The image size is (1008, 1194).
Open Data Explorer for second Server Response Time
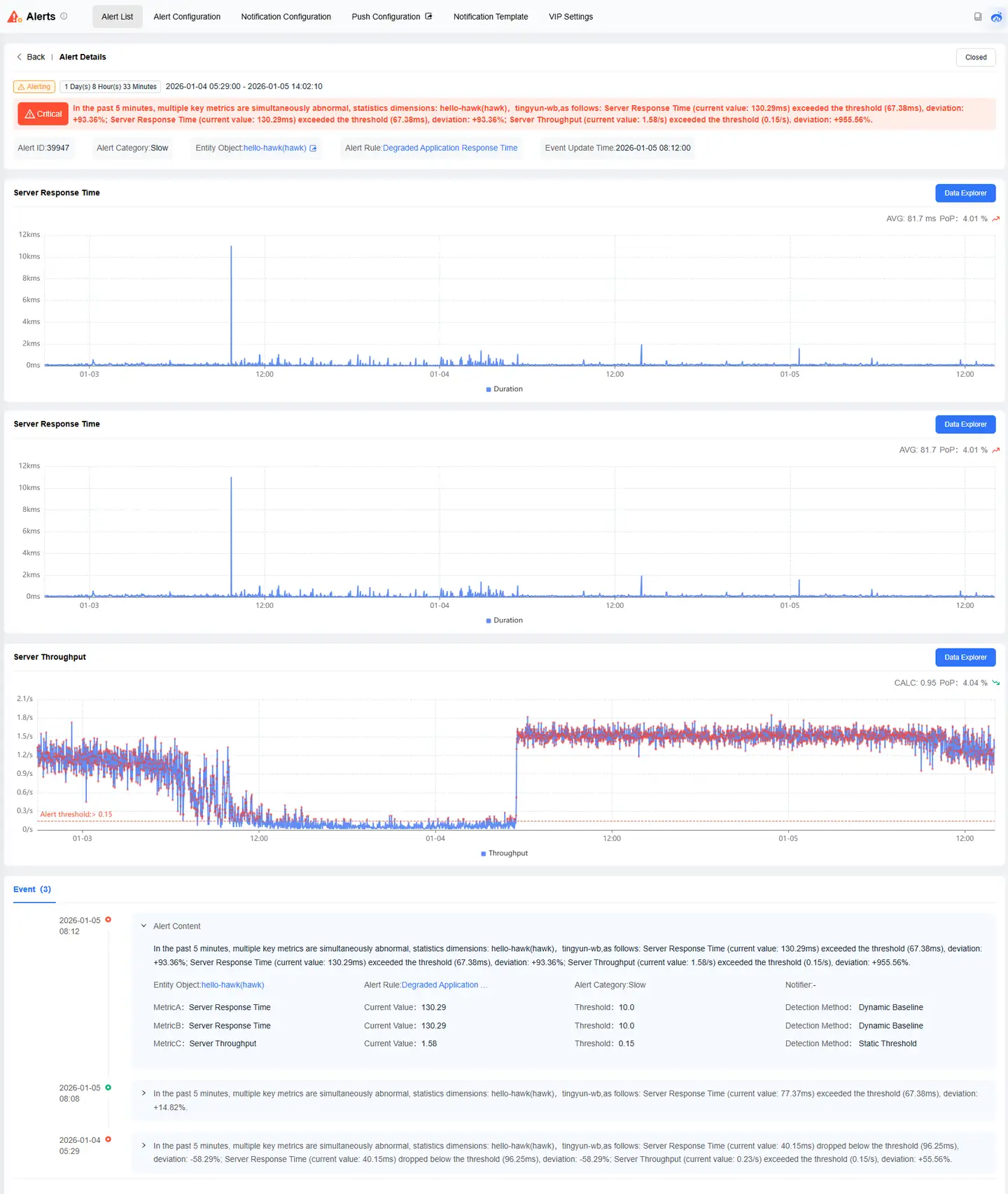[x=965, y=424]
